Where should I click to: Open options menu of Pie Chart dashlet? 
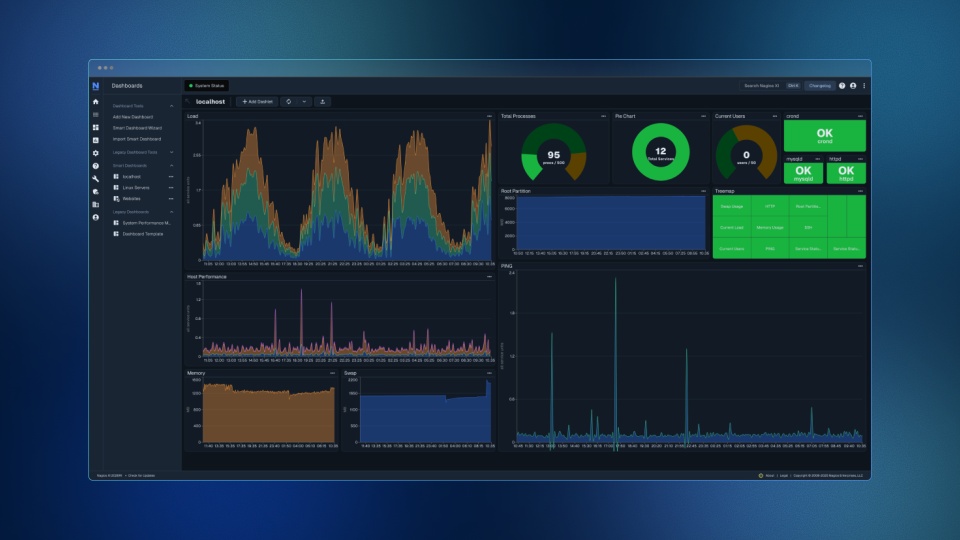tap(703, 116)
